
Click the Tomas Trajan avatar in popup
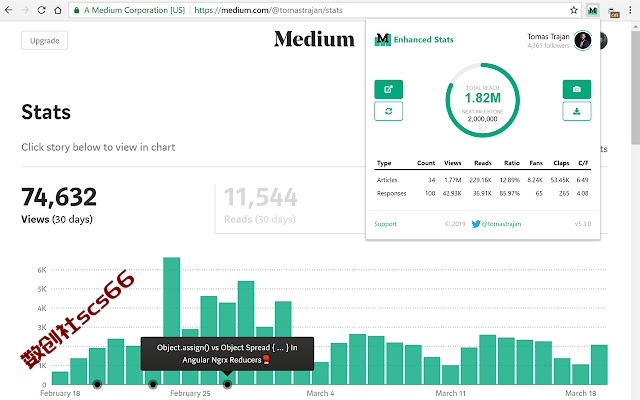click(582, 40)
